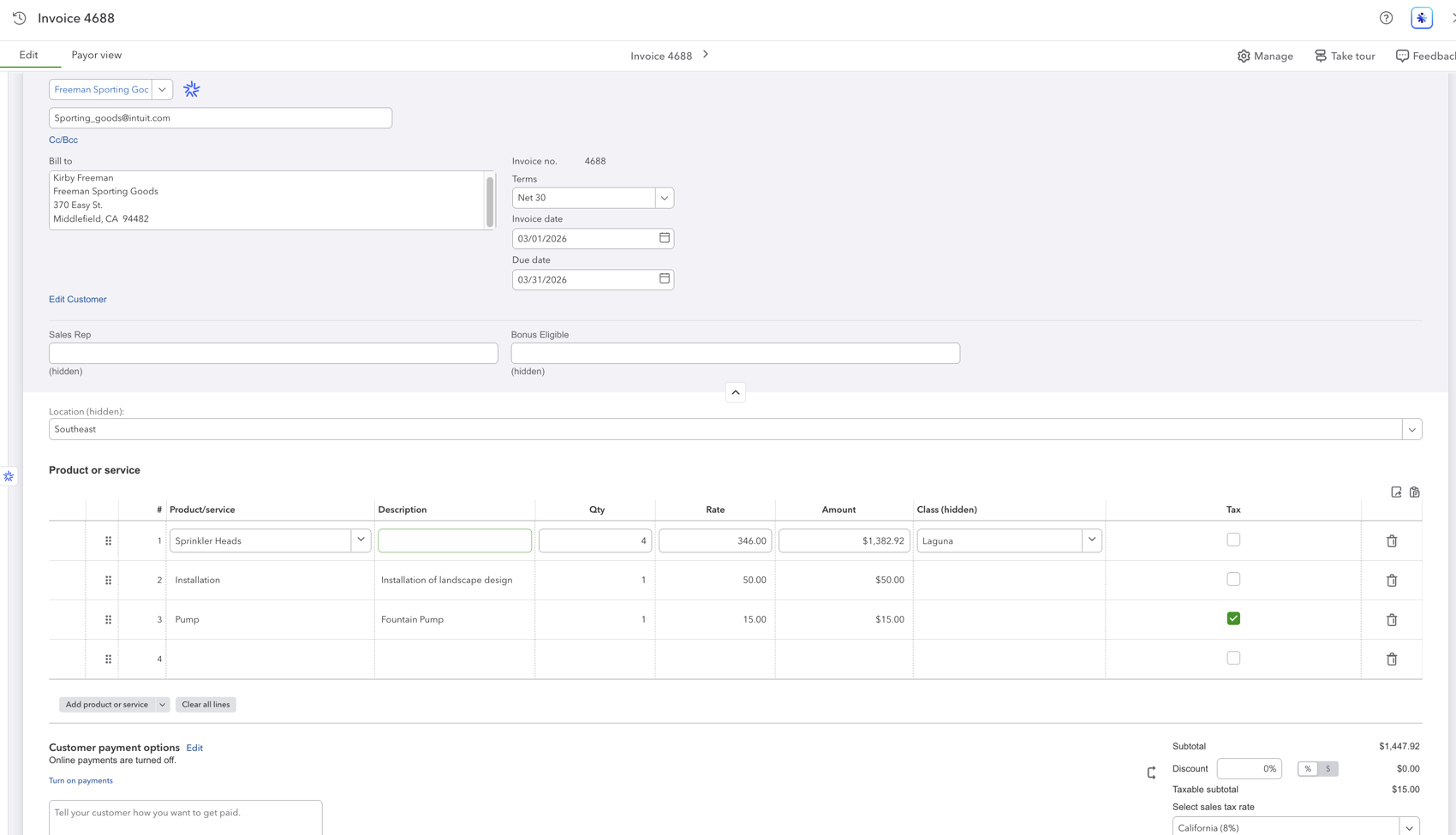The image size is (1456, 835).
Task: Click the Add product or service button
Action: 107,705
